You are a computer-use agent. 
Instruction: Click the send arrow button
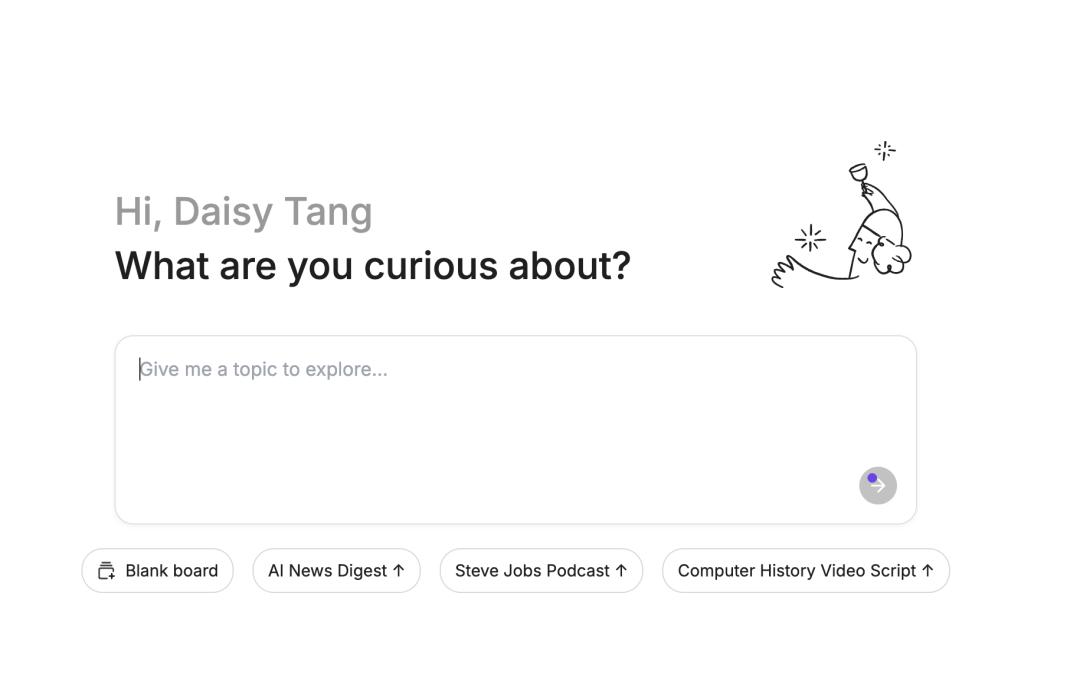(878, 486)
